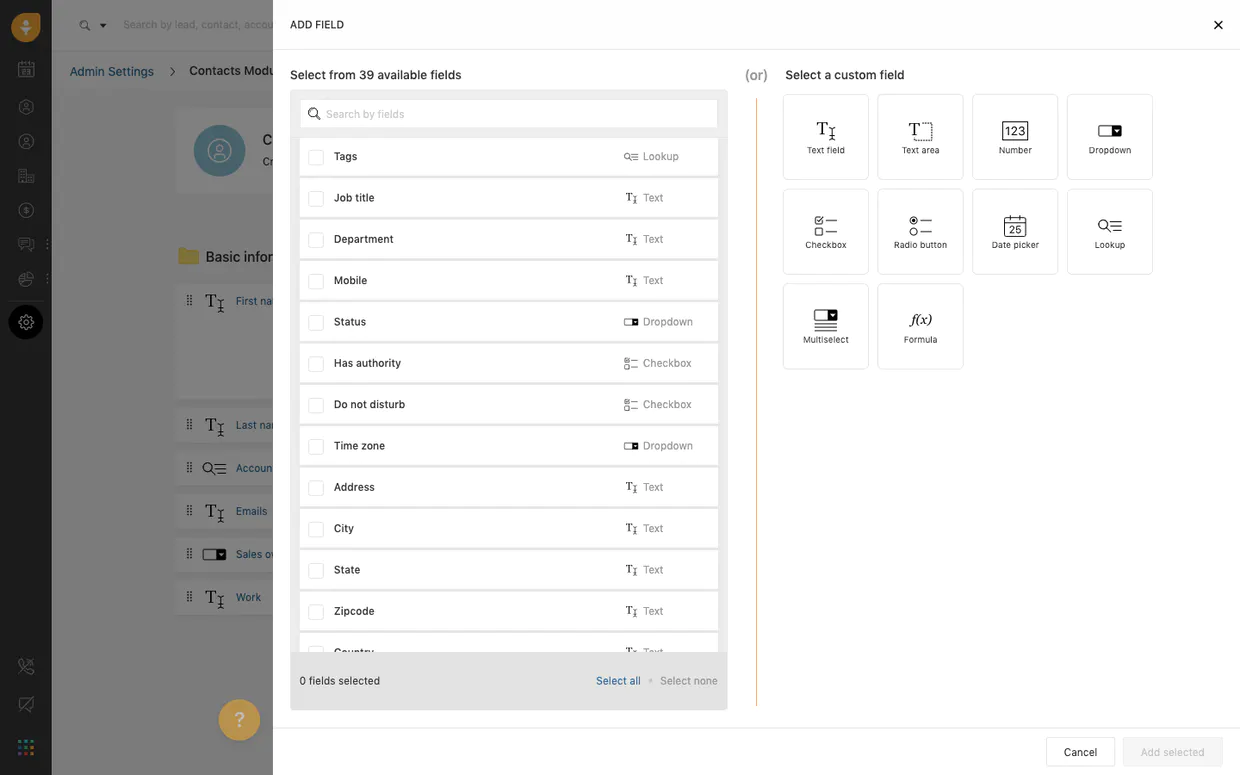Open Admin Settings gear in sidebar

26,322
